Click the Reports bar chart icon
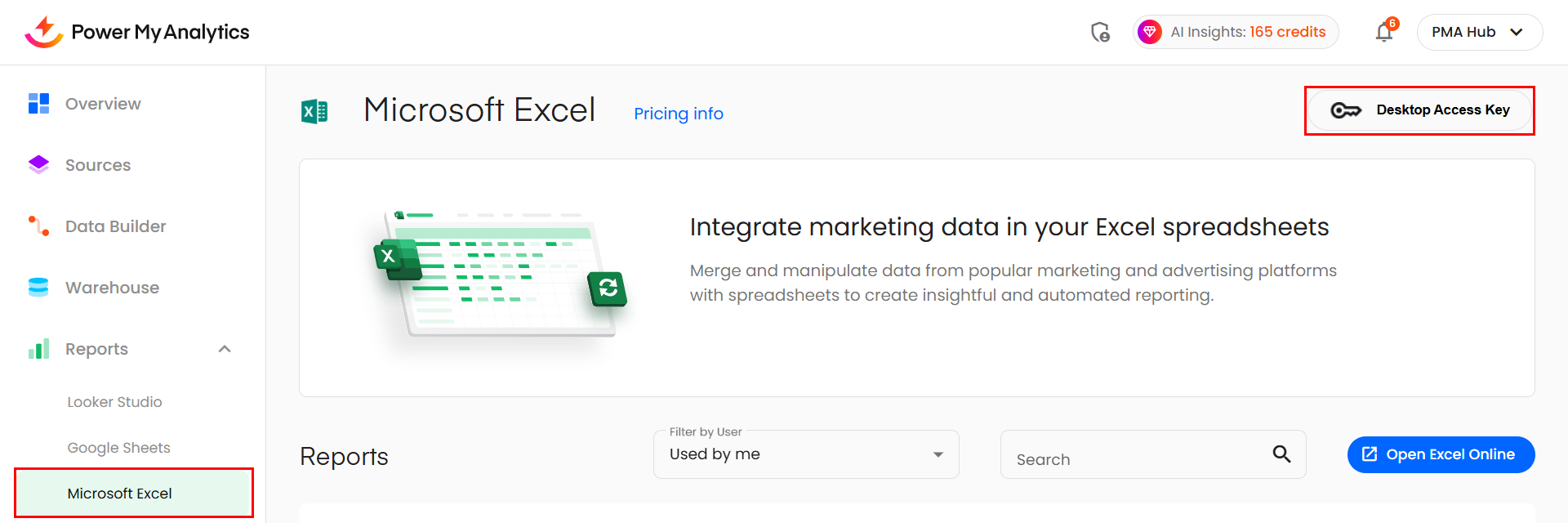 pyautogui.click(x=38, y=350)
